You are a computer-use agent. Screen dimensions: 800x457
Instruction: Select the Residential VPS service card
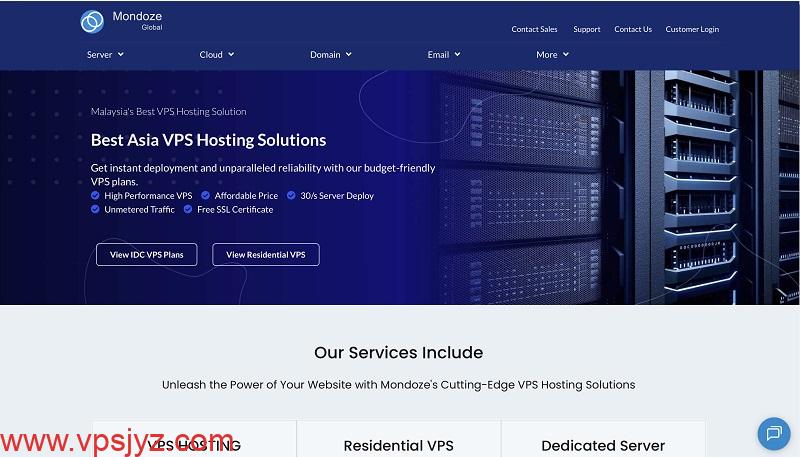coord(398,439)
